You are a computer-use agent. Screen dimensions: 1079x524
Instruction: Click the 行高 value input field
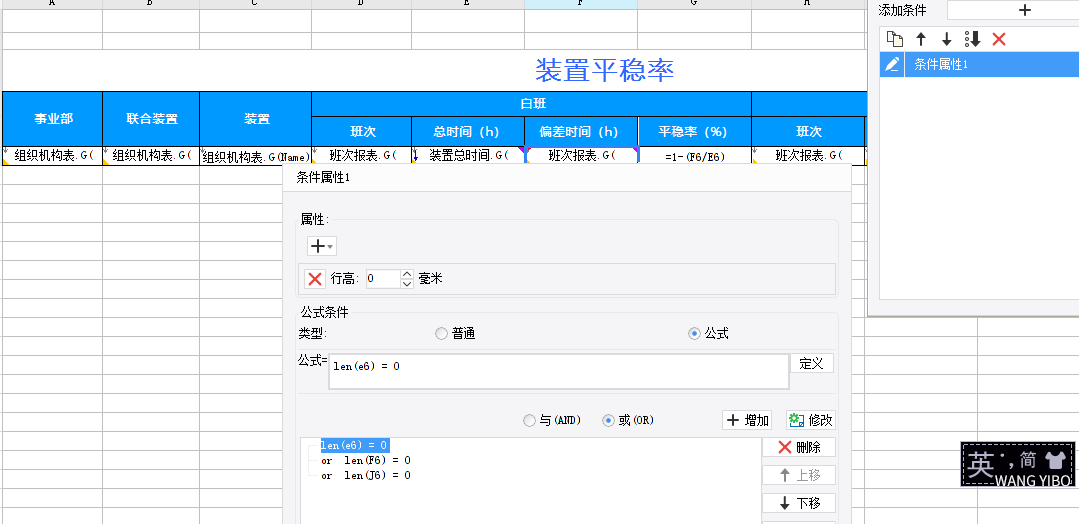tap(382, 279)
